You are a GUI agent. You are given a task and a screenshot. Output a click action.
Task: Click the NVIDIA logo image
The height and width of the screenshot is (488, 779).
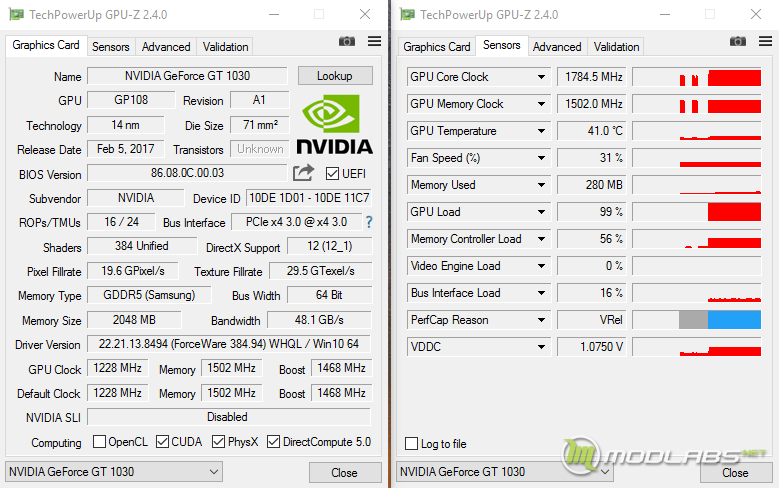(335, 124)
